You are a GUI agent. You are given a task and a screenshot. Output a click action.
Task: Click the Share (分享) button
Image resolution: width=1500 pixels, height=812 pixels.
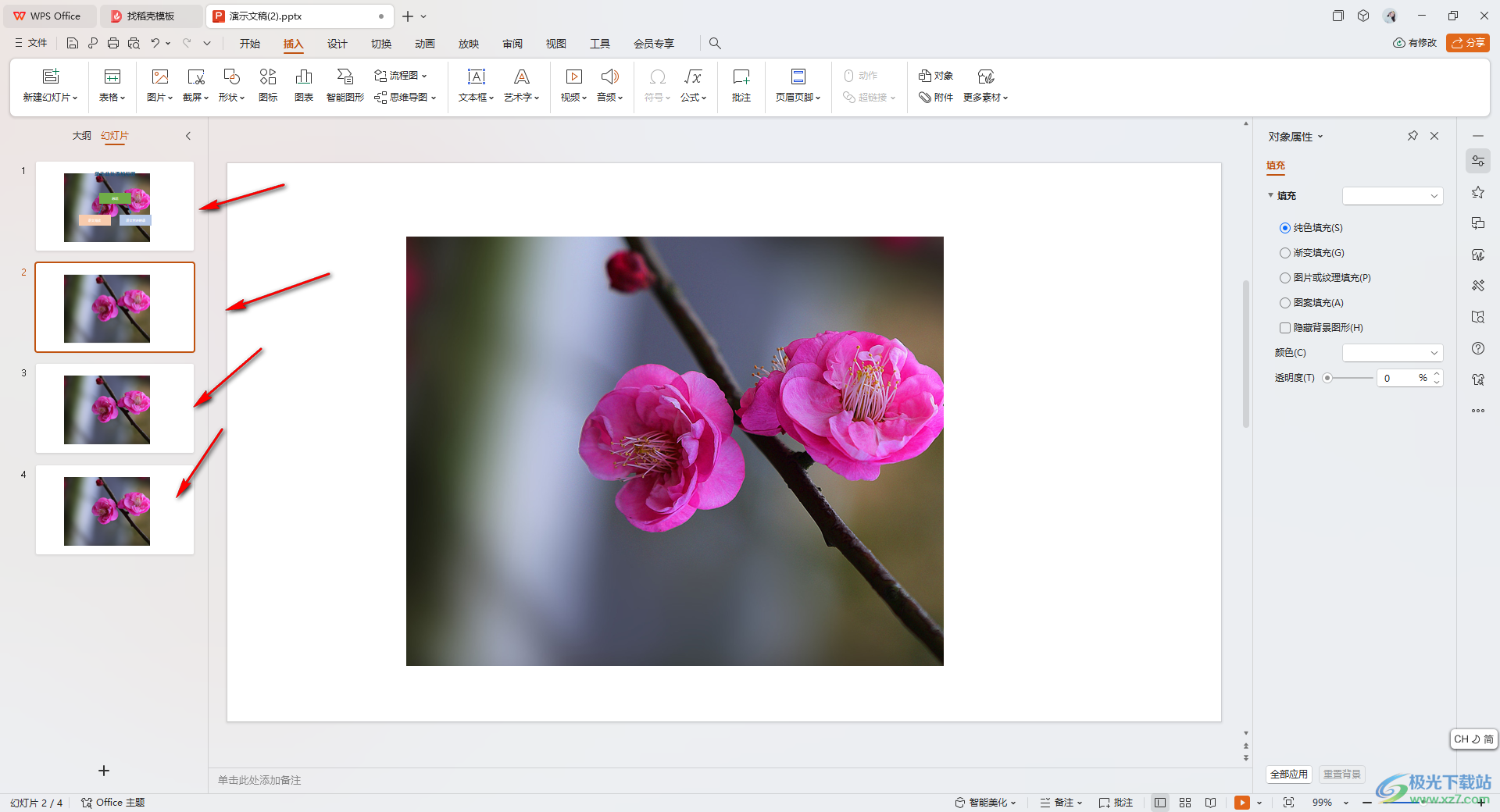tap(1468, 43)
